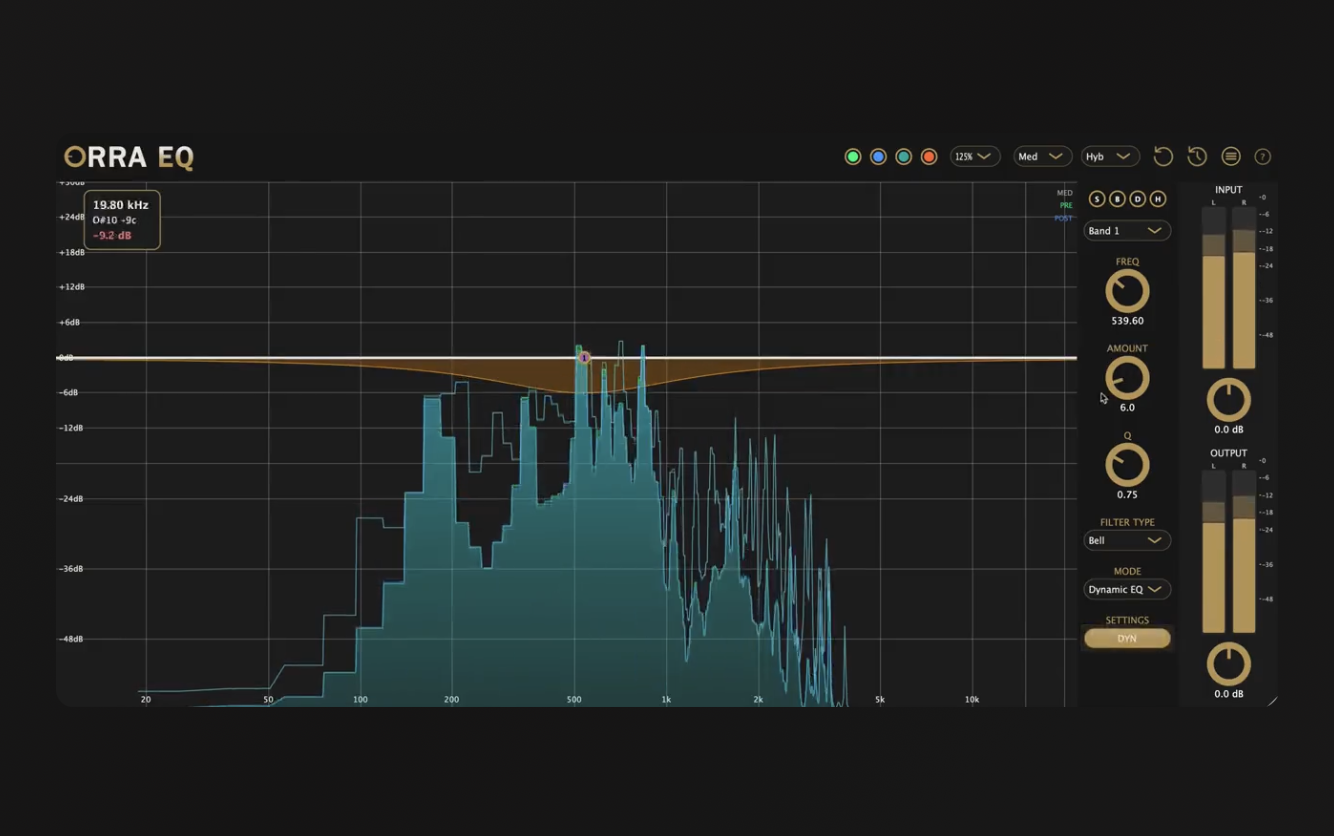Click the help question mark icon
The image size is (1334, 836).
tap(1263, 157)
